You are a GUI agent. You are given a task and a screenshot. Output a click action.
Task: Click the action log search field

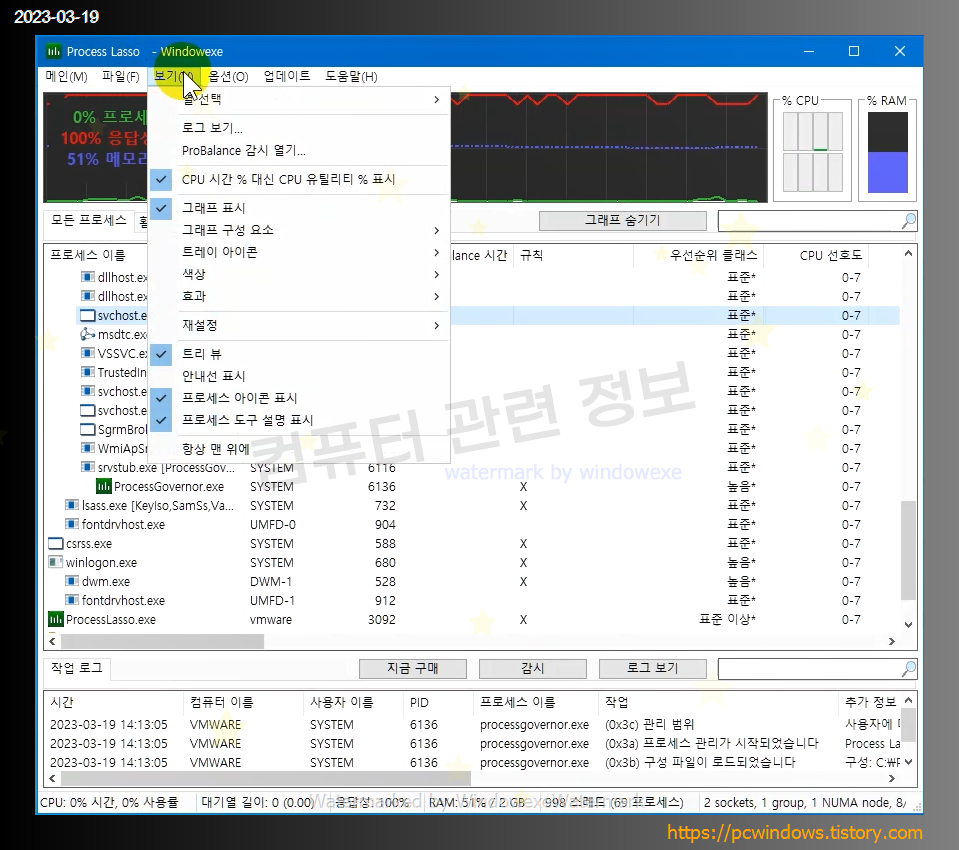pyautogui.click(x=809, y=669)
